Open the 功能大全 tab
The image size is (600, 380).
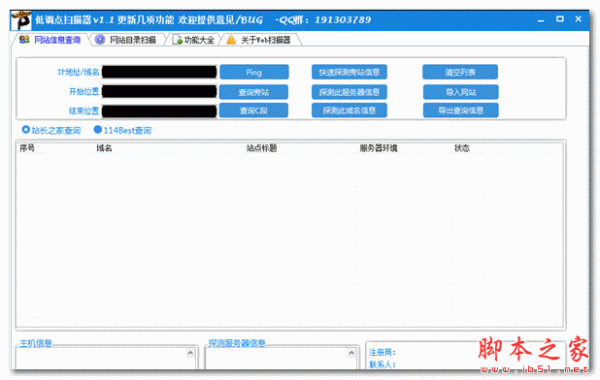[x=194, y=40]
